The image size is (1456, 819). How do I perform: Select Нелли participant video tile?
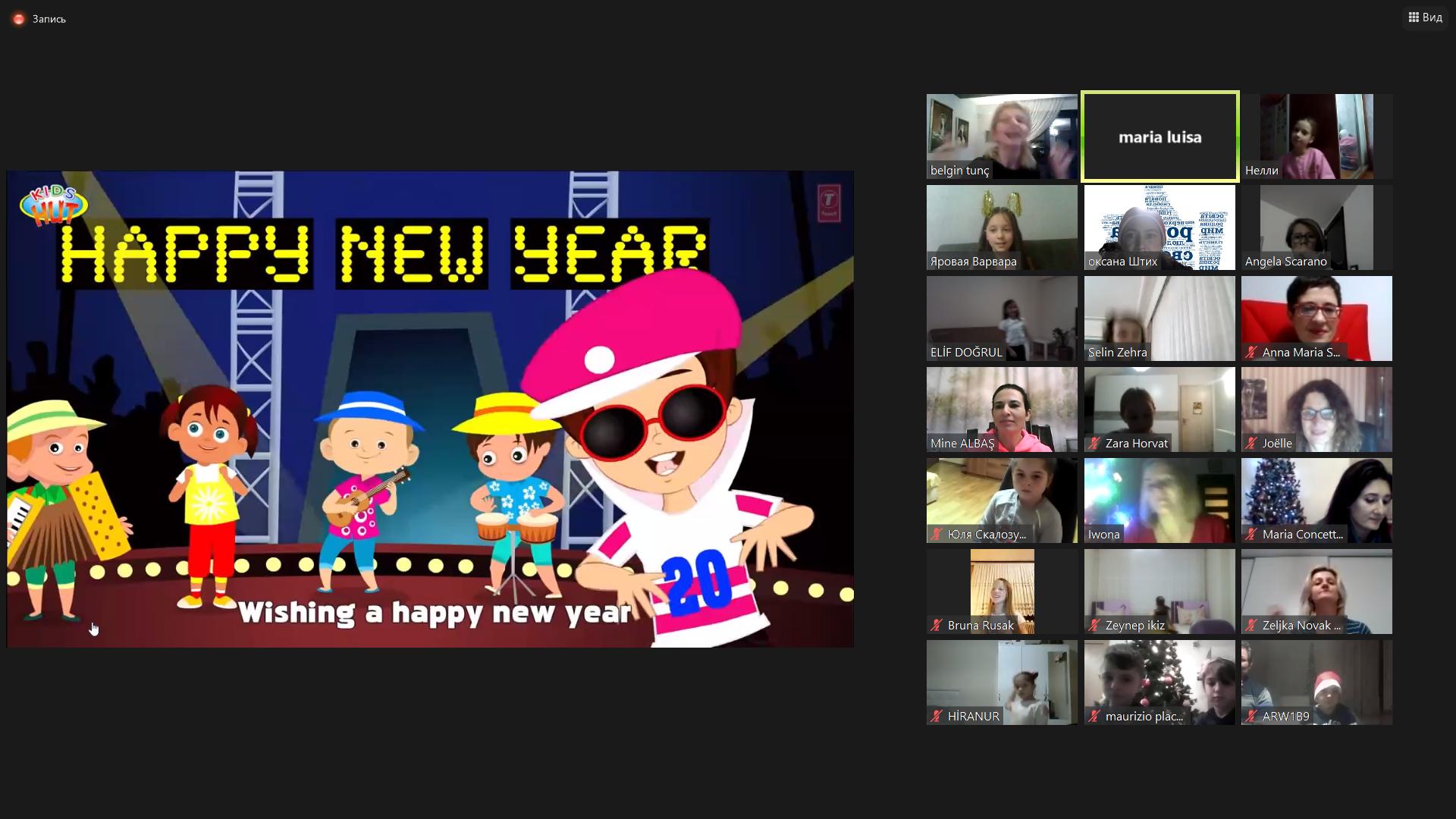(x=1316, y=136)
